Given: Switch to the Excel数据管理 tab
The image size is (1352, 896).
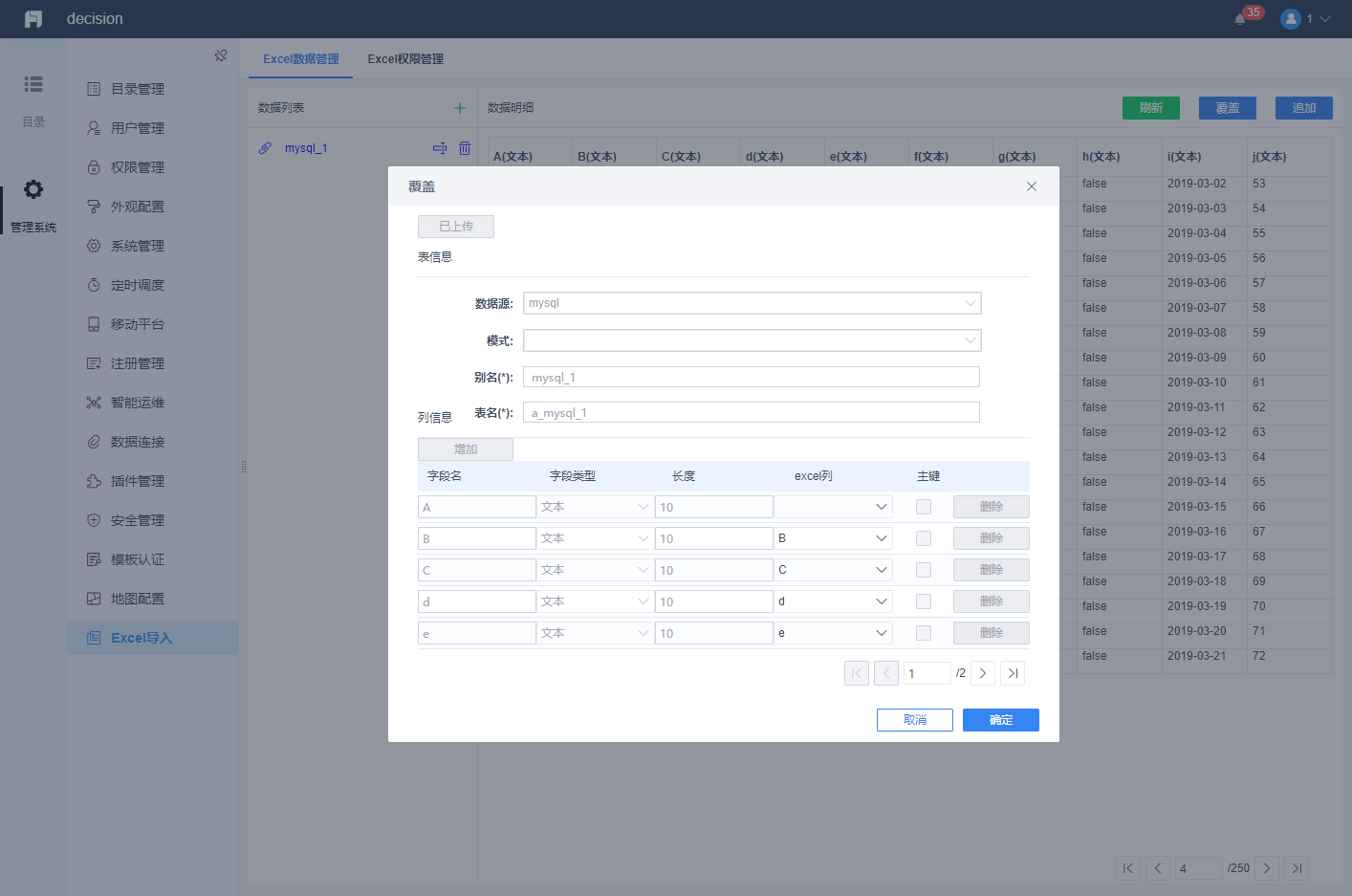Looking at the screenshot, I should (x=301, y=59).
